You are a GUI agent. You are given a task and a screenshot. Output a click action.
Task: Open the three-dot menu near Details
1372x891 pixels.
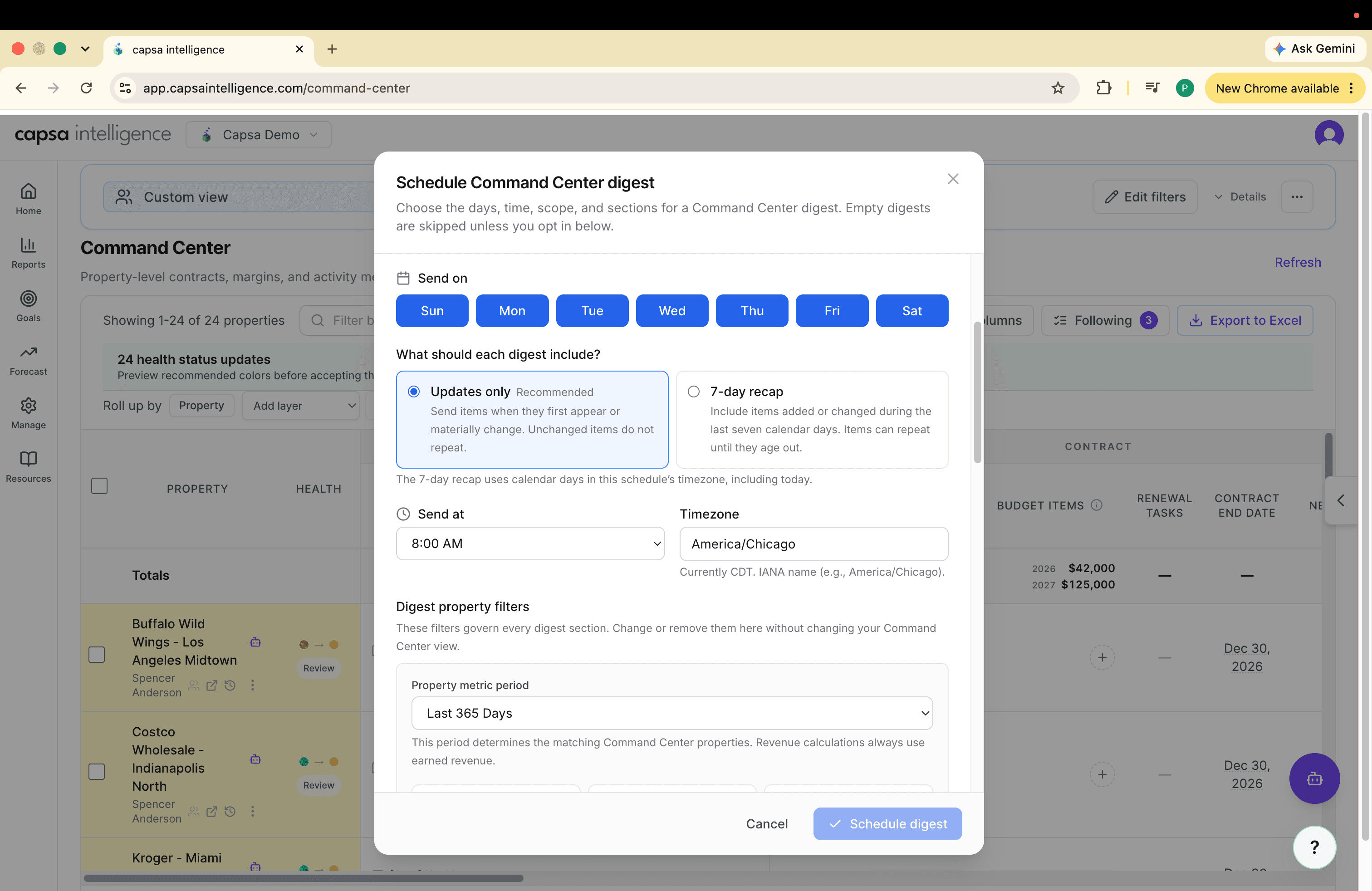click(x=1297, y=196)
